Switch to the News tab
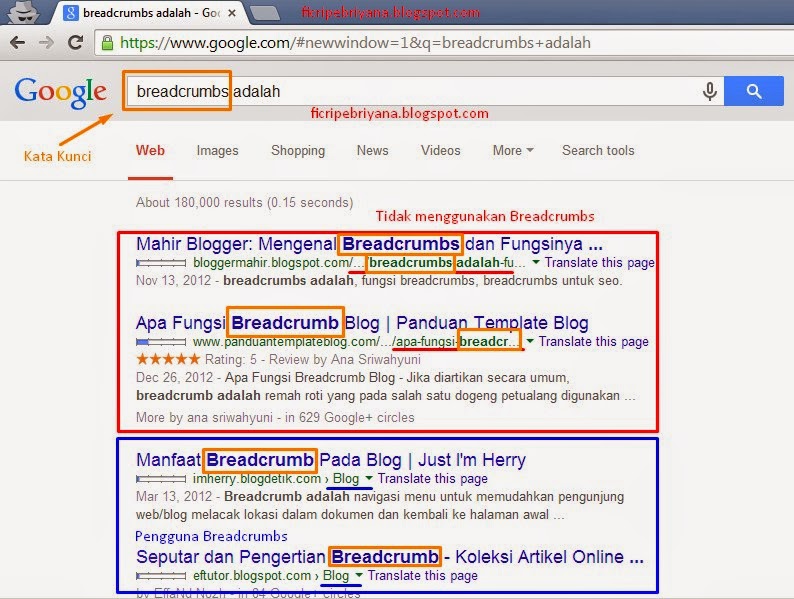This screenshot has height=599, width=794. click(373, 150)
